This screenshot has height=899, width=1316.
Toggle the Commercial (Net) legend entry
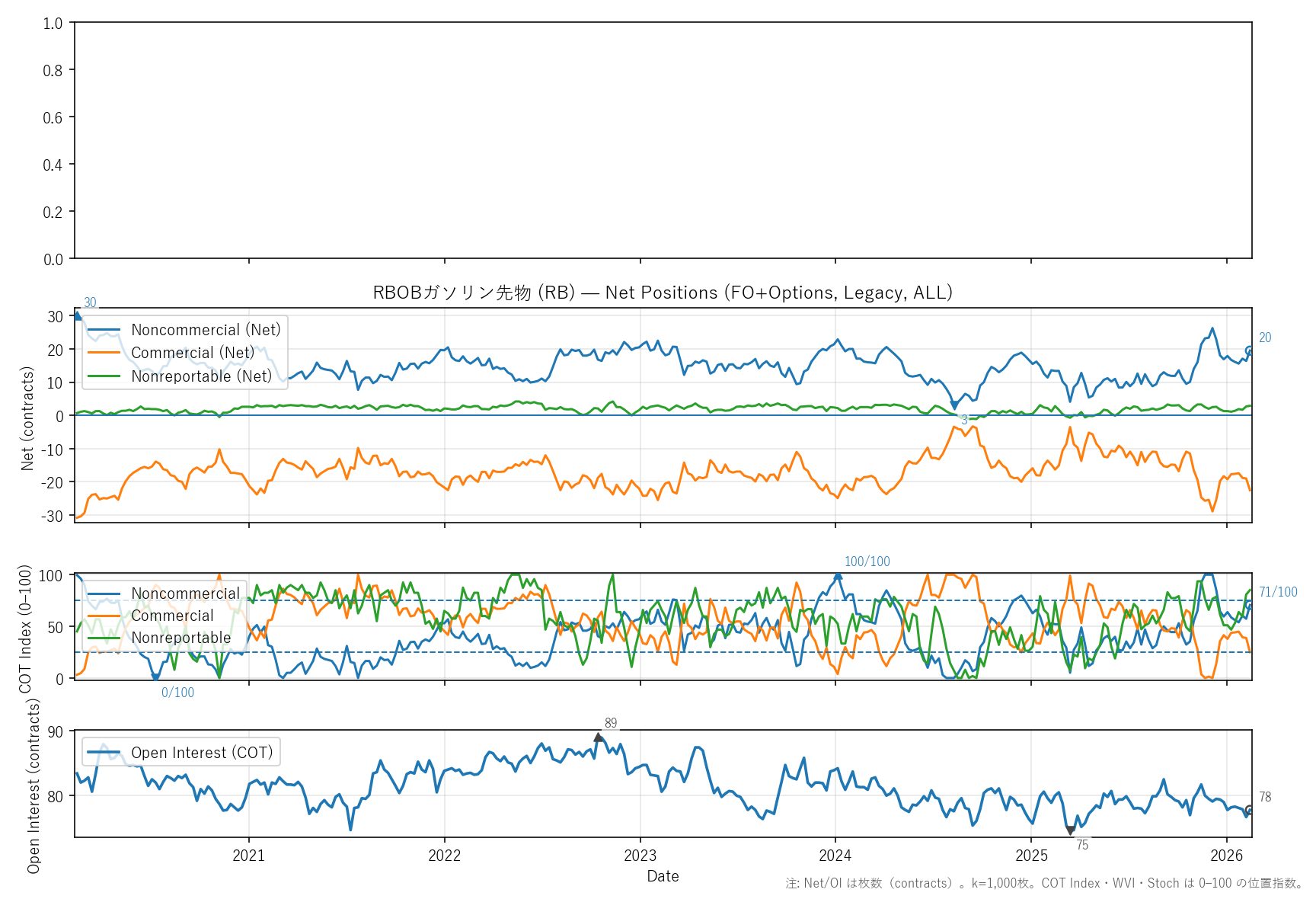193,353
